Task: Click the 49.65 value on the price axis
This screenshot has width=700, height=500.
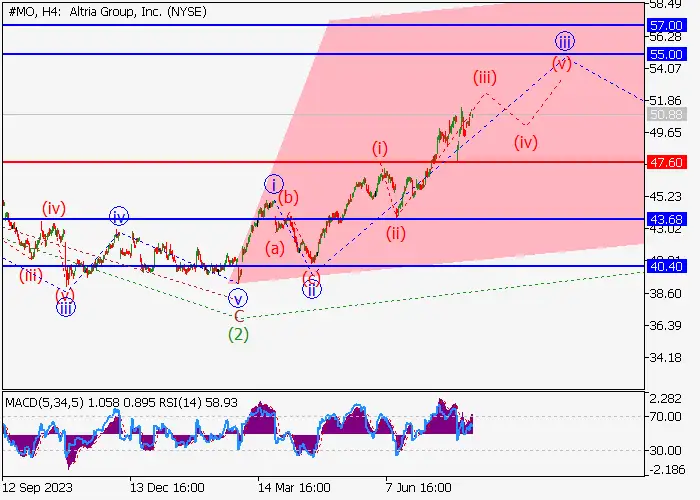Action: pos(665,133)
